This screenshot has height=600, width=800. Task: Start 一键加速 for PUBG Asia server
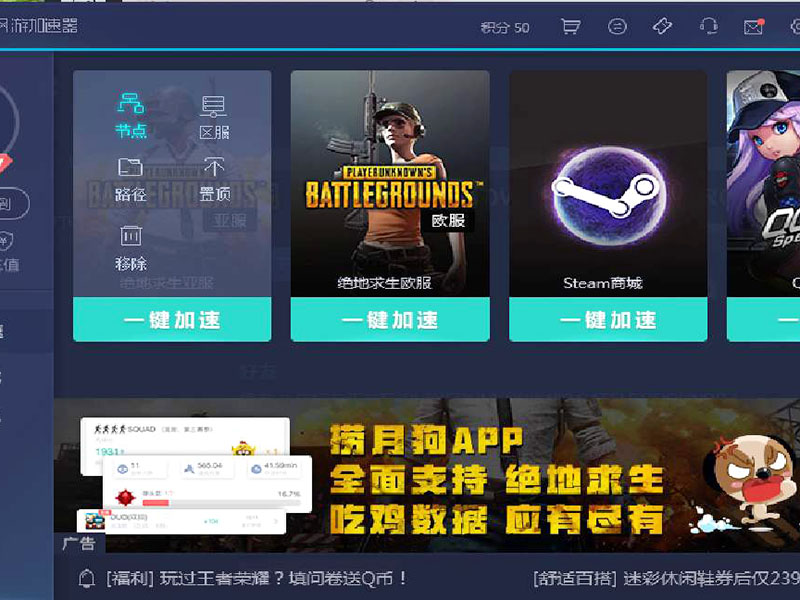coord(172,320)
